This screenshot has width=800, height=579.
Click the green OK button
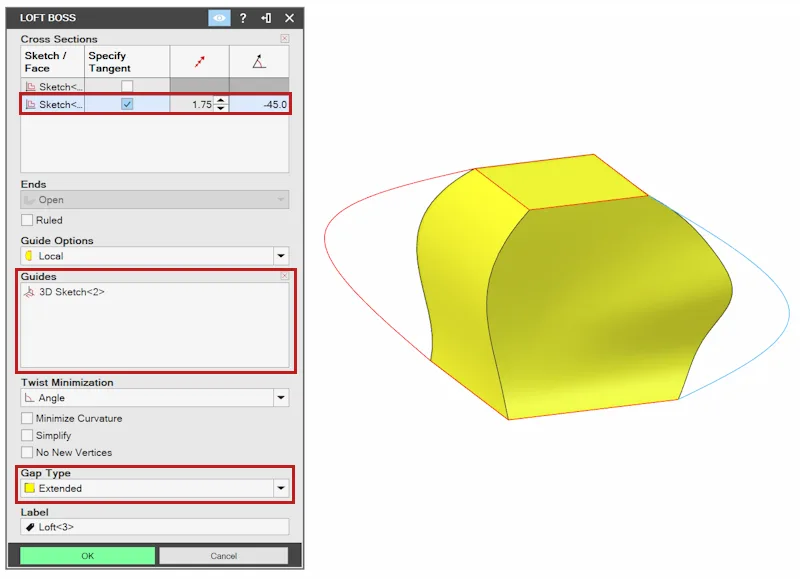(88, 556)
